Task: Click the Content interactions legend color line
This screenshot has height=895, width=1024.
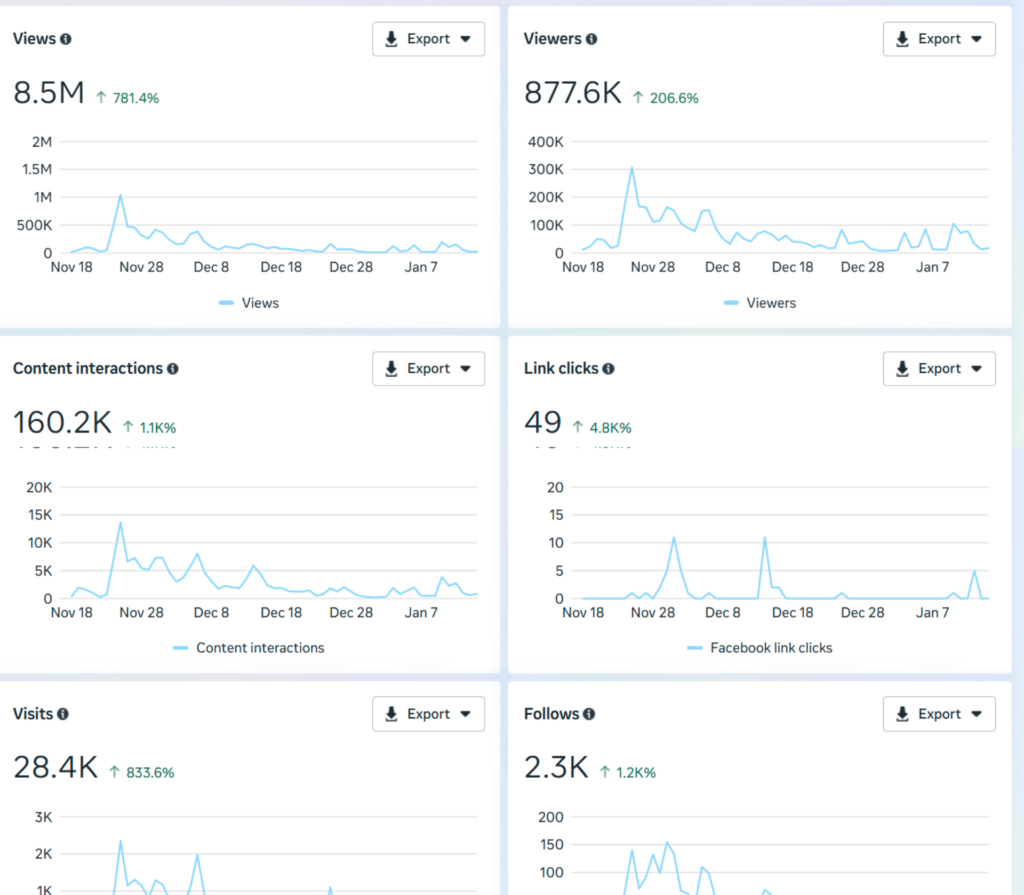Action: [x=181, y=648]
